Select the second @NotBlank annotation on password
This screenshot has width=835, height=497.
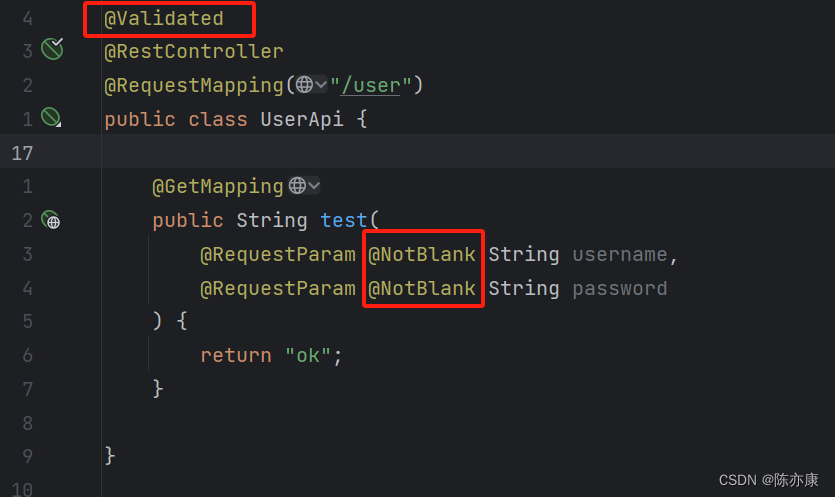coord(422,289)
